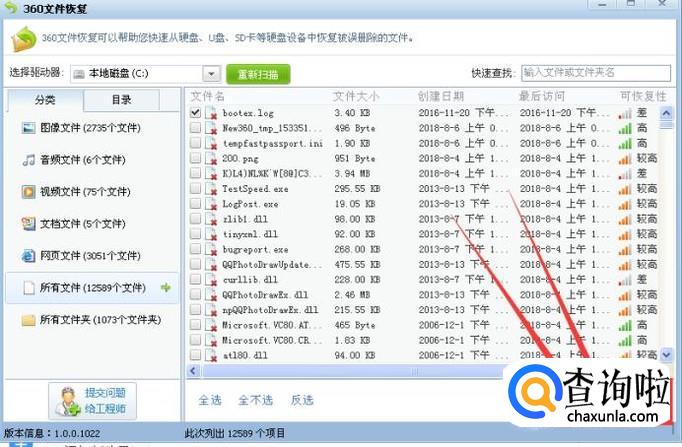Select the document files category icon

(28, 224)
